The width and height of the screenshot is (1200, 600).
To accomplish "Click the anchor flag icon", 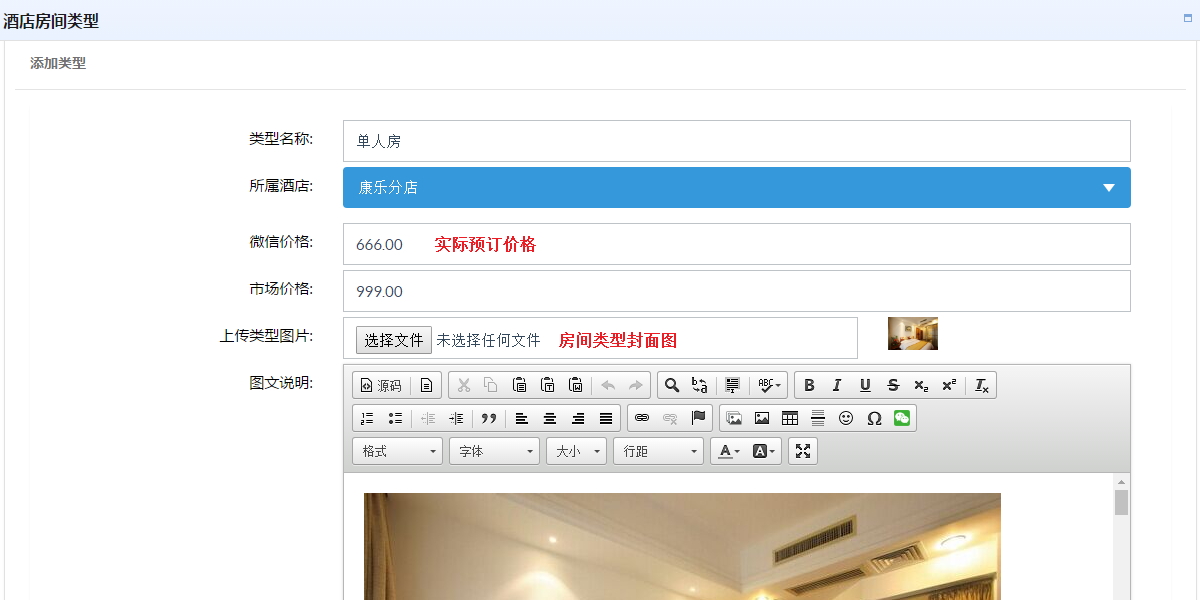I will coord(698,418).
